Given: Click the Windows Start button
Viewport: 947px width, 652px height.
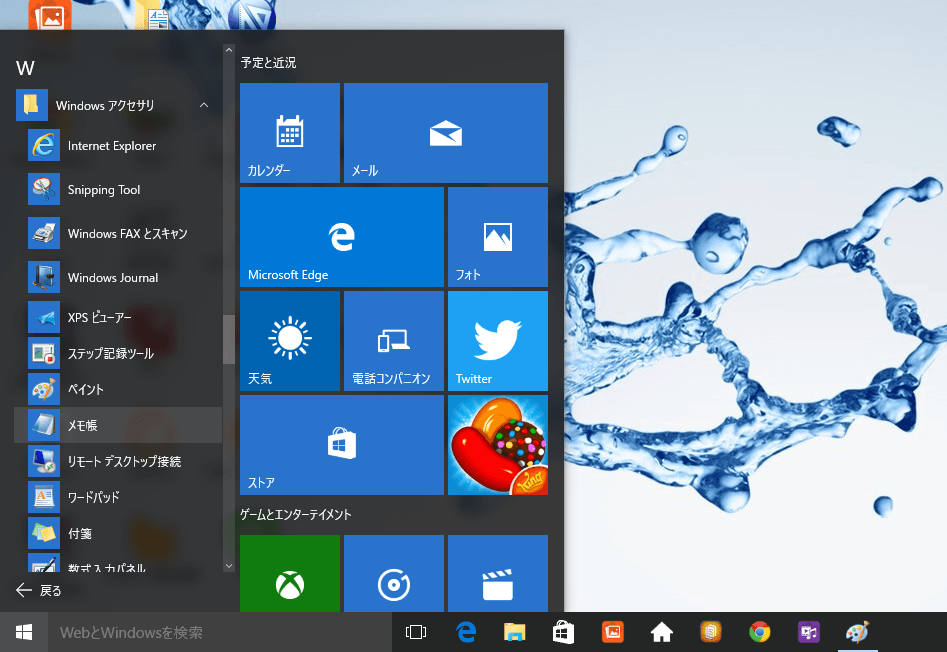Looking at the screenshot, I should pos(24,632).
